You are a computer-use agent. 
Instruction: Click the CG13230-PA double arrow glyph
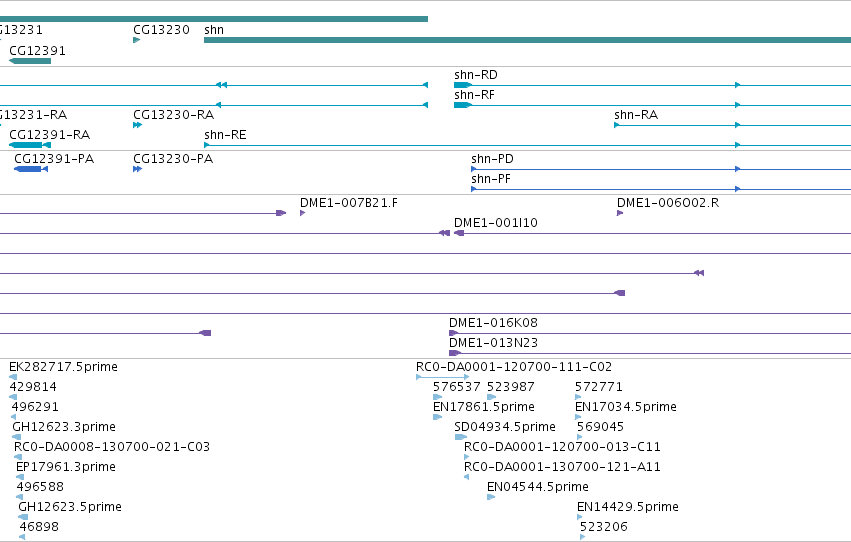pyautogui.click(x=137, y=169)
